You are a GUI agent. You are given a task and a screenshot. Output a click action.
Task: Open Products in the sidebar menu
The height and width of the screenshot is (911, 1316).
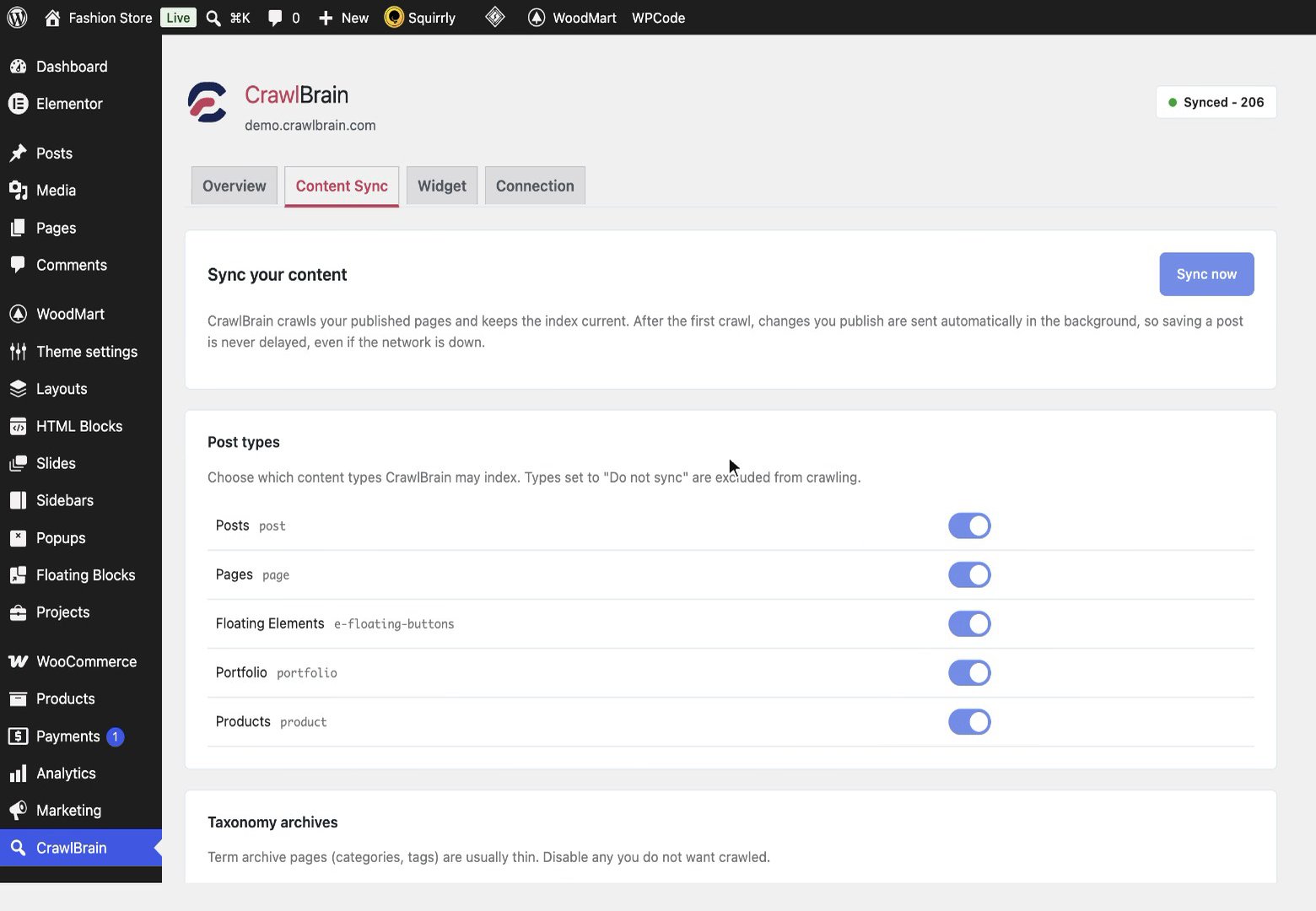pos(81,699)
